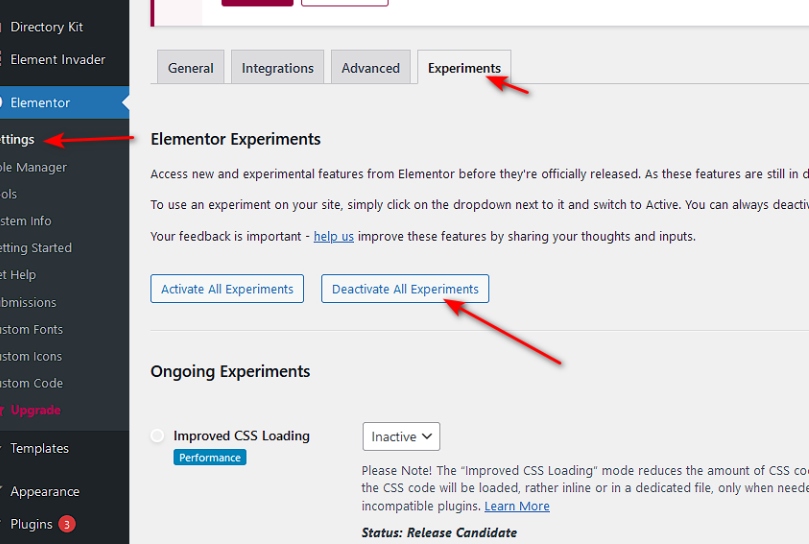Open Custom Code submenu item
This screenshot has height=544, width=809.
[31, 383]
